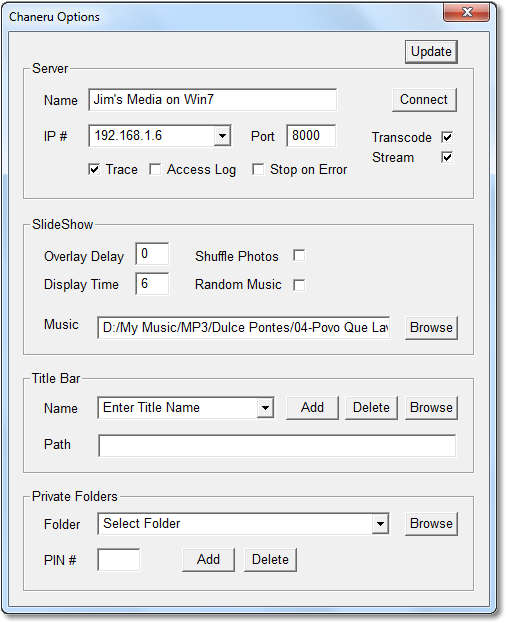The width and height of the screenshot is (506, 623).
Task: Enable Random Music checkbox
Action: coord(299,284)
